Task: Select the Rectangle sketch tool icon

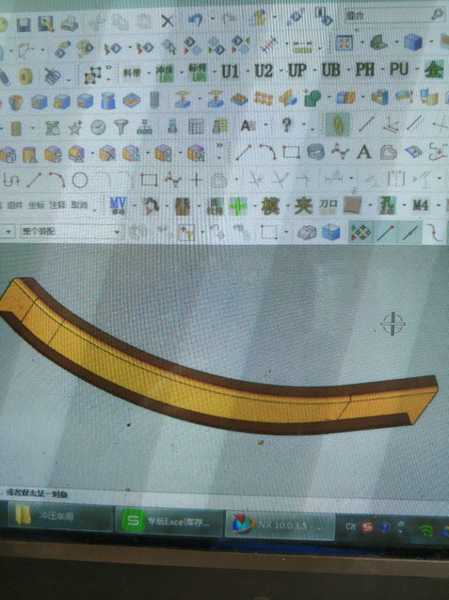Action: 291,152
